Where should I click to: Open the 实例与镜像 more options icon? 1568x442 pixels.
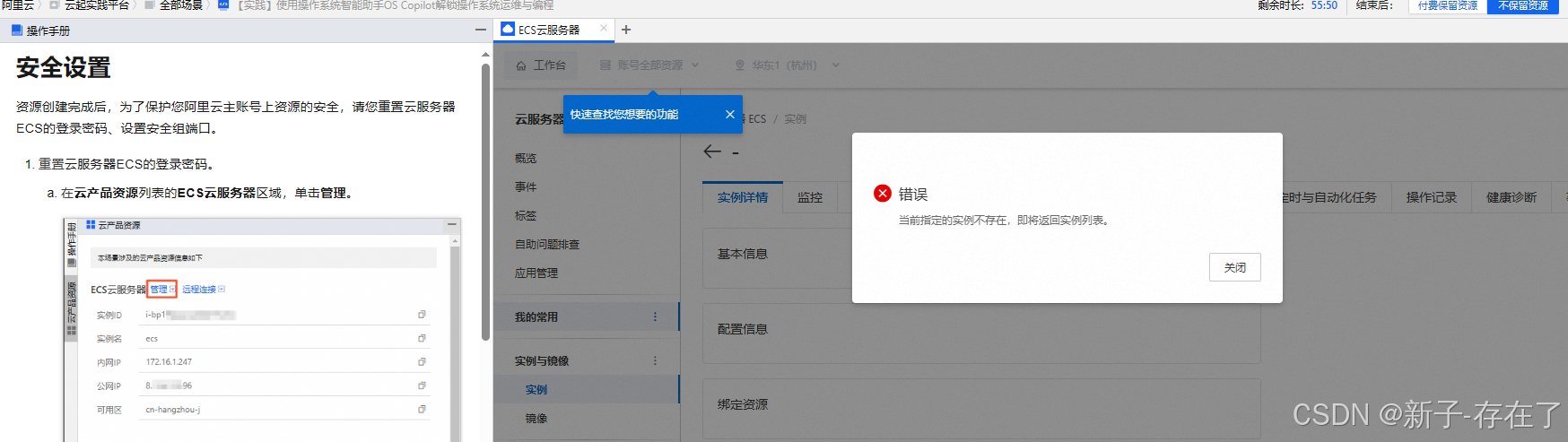point(655,360)
